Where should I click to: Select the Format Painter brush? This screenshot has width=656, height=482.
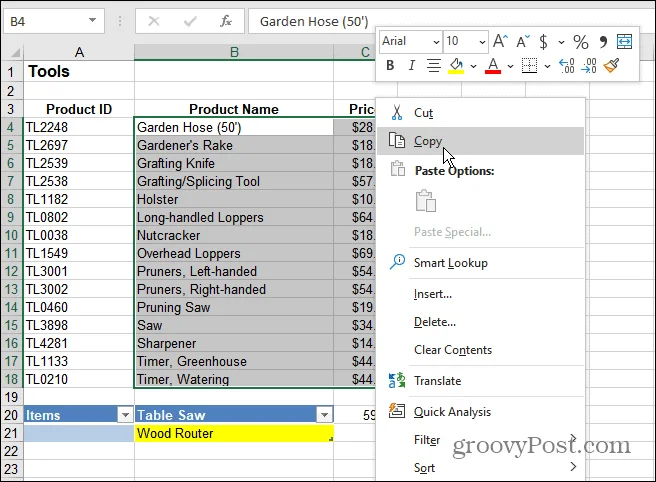[611, 65]
